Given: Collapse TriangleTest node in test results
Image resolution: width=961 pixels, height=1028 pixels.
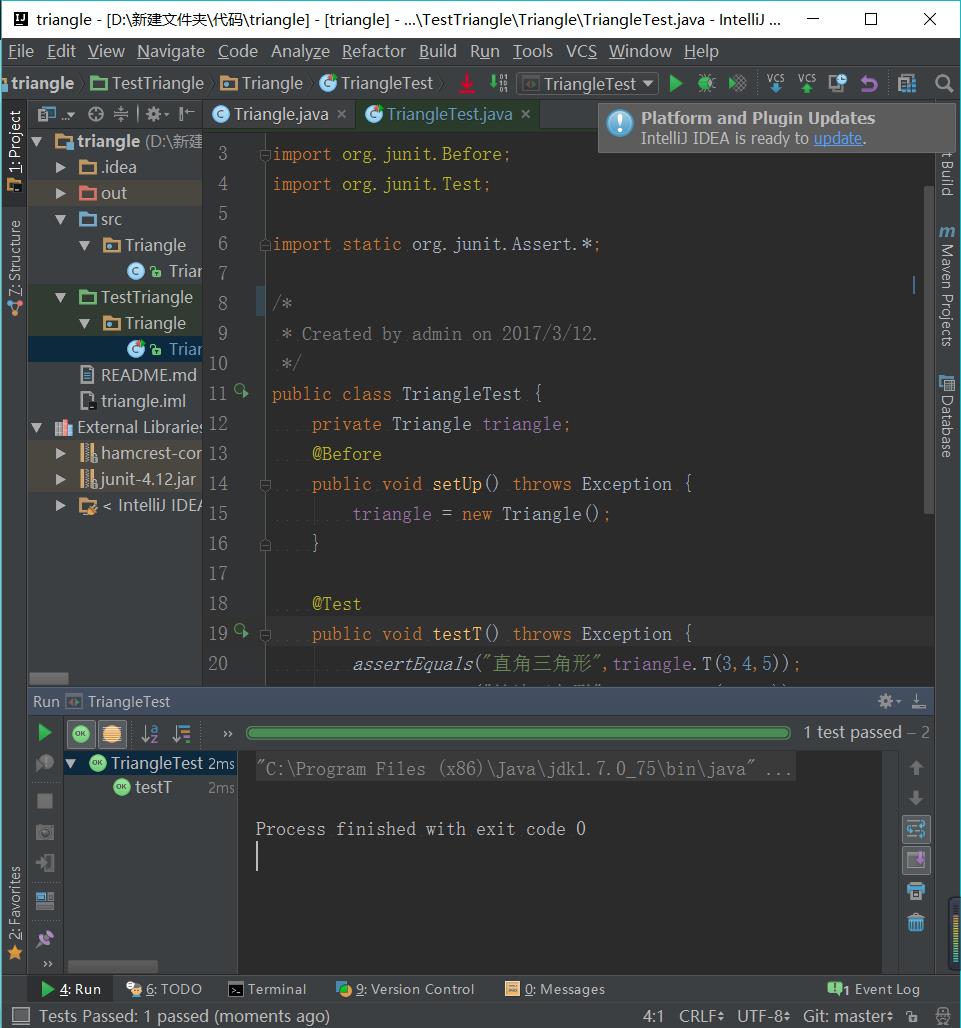Looking at the screenshot, I should (71, 763).
